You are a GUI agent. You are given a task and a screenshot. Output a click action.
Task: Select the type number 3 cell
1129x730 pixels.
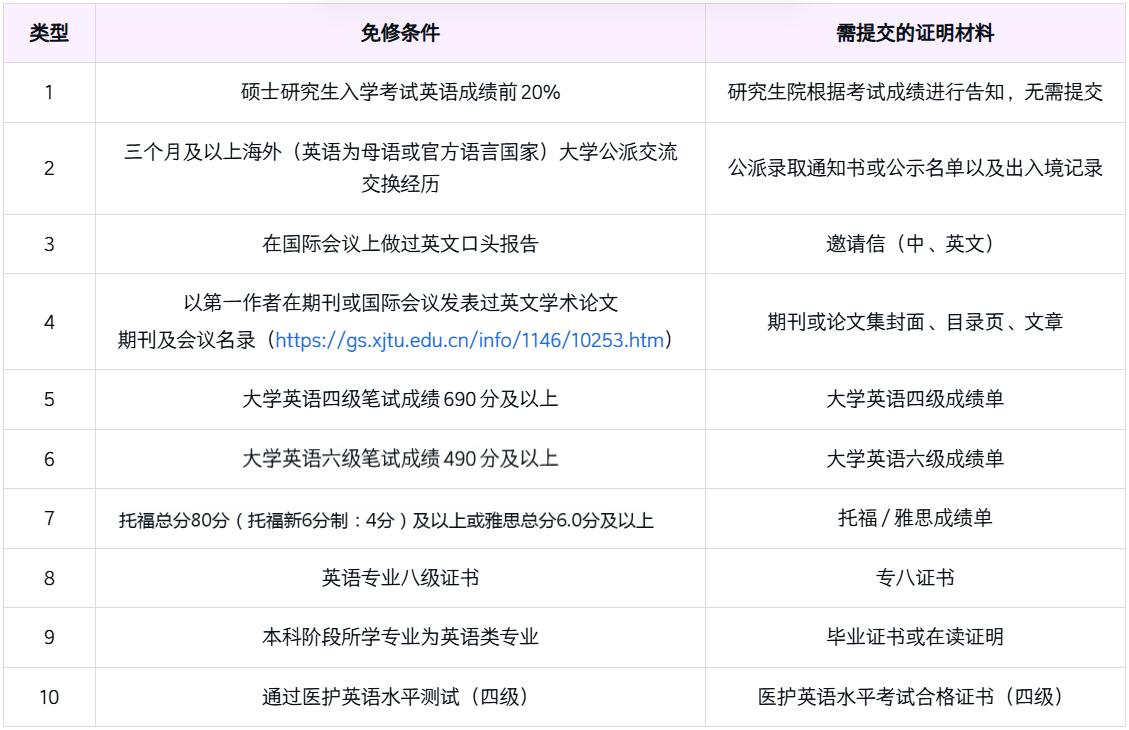(x=49, y=243)
